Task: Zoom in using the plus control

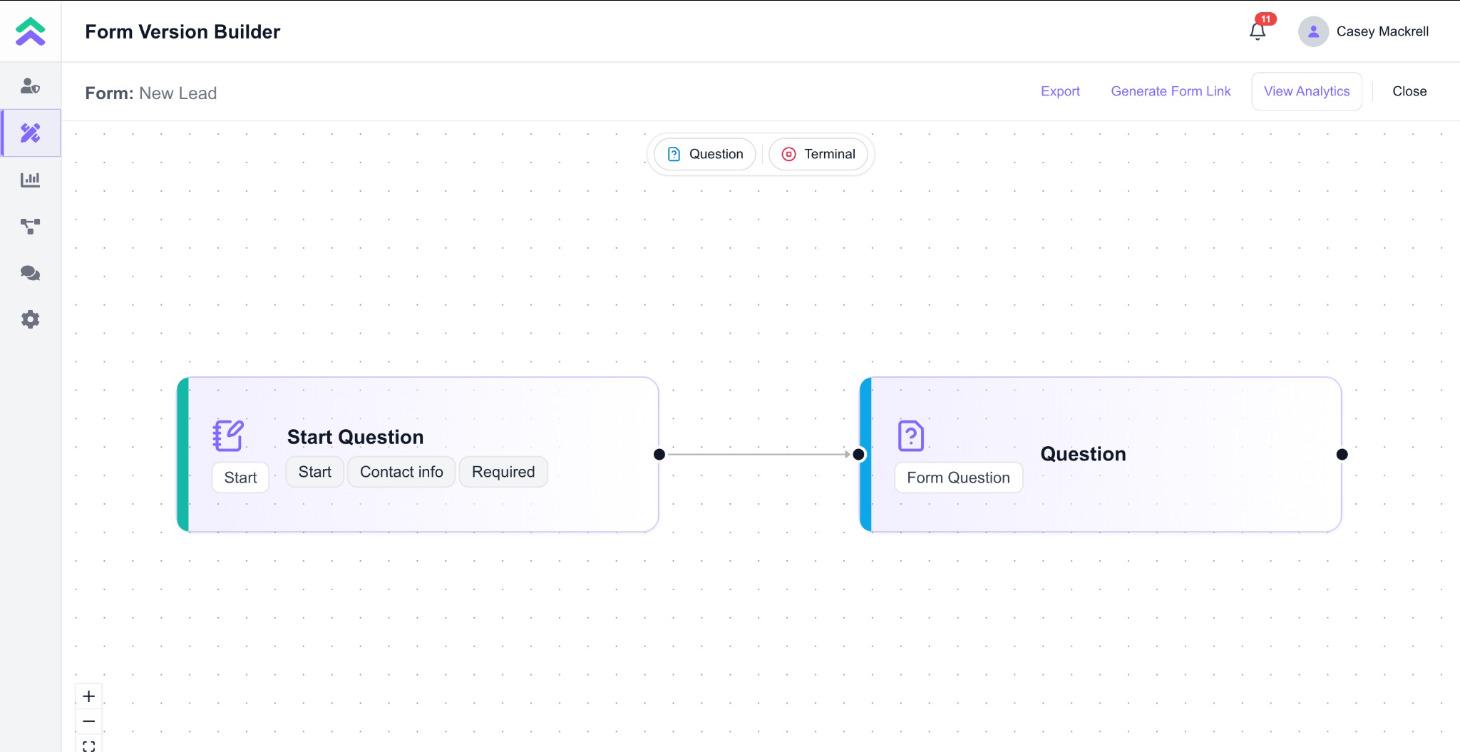Action: (88, 695)
